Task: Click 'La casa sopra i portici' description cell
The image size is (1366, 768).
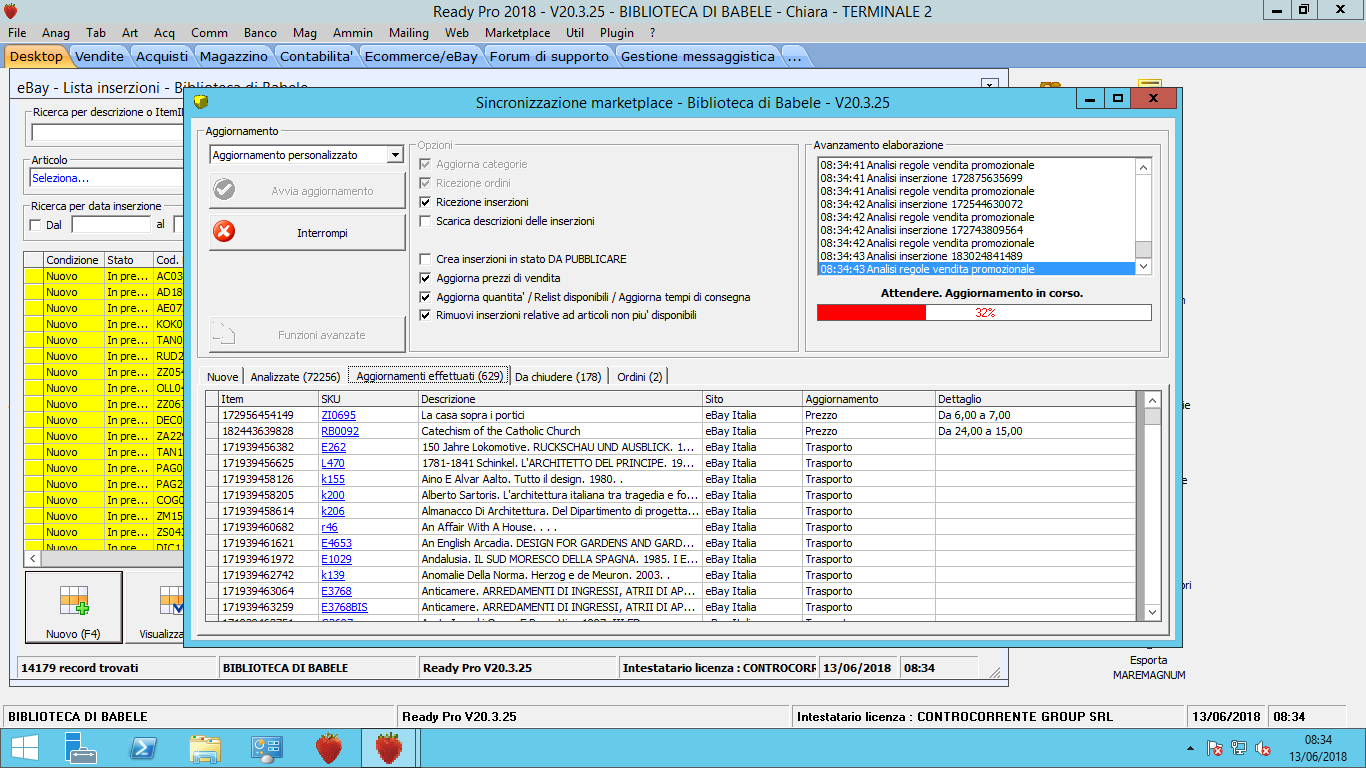Action: [560, 415]
